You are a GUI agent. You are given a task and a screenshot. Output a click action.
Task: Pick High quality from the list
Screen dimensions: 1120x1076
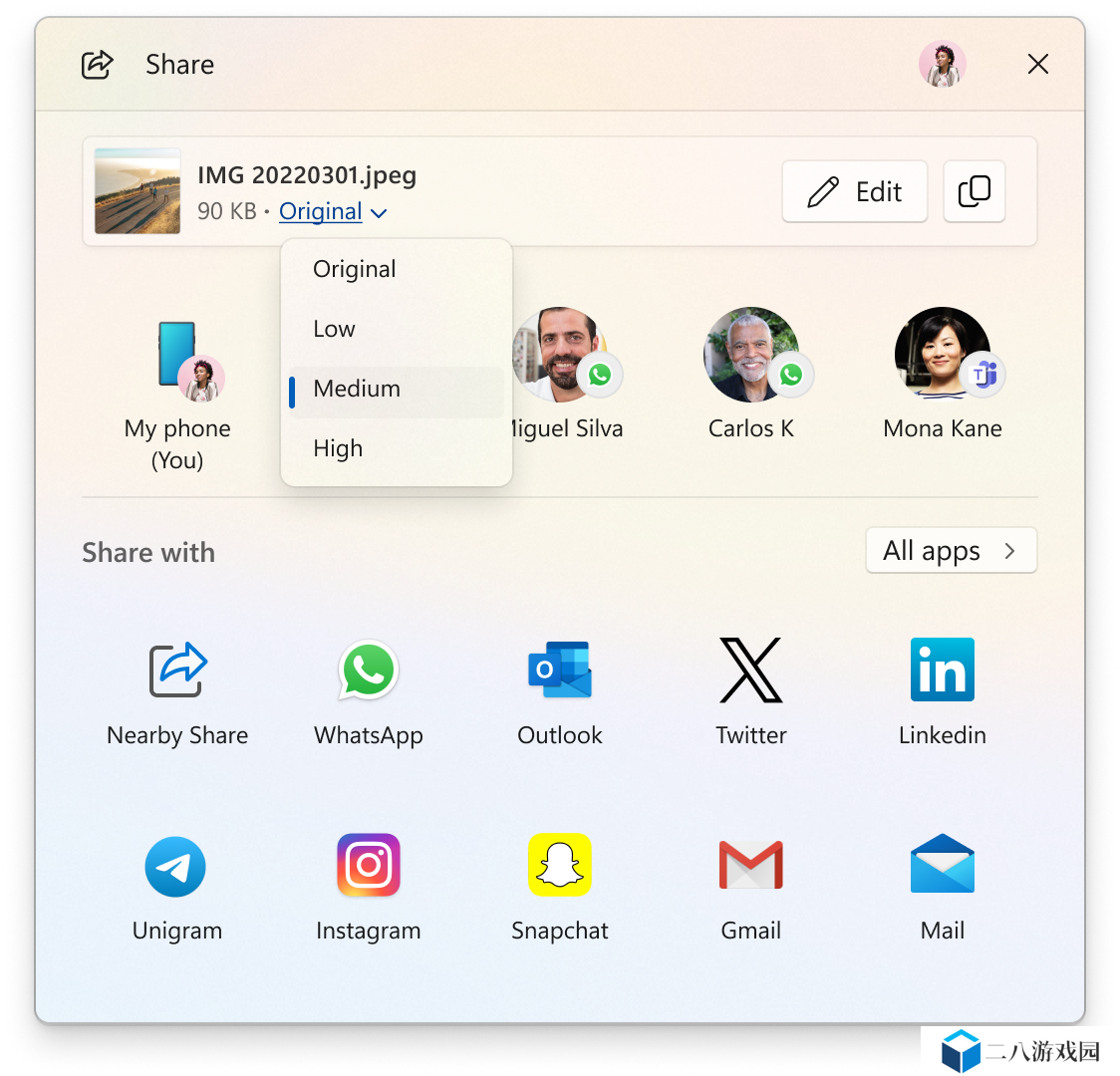click(x=397, y=448)
